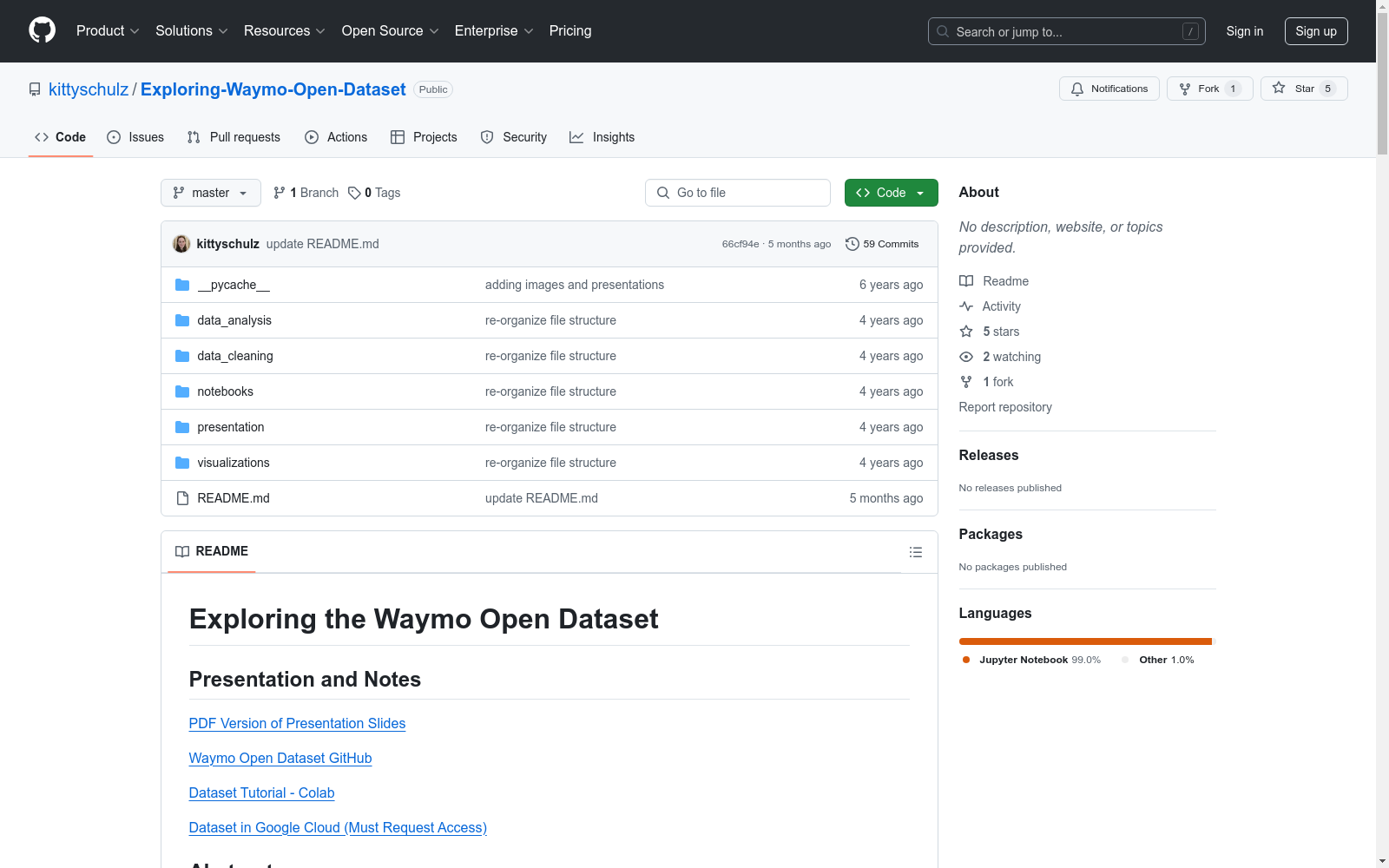Click the Sign up button

click(1316, 31)
